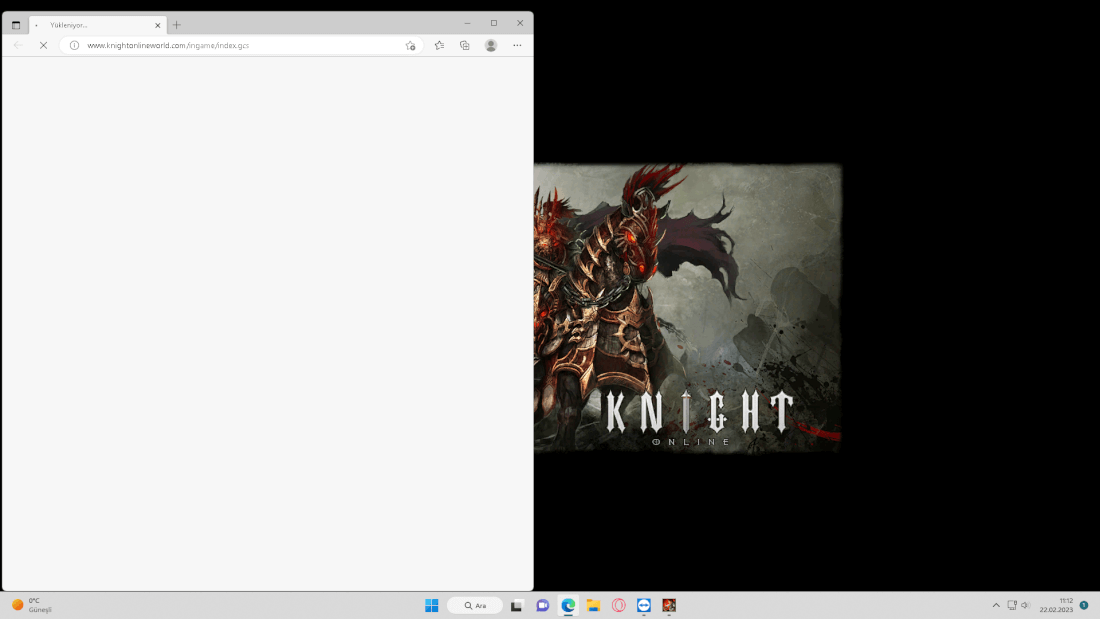The height and width of the screenshot is (619, 1100).
Task: Open the browser profile icon
Action: (x=491, y=45)
